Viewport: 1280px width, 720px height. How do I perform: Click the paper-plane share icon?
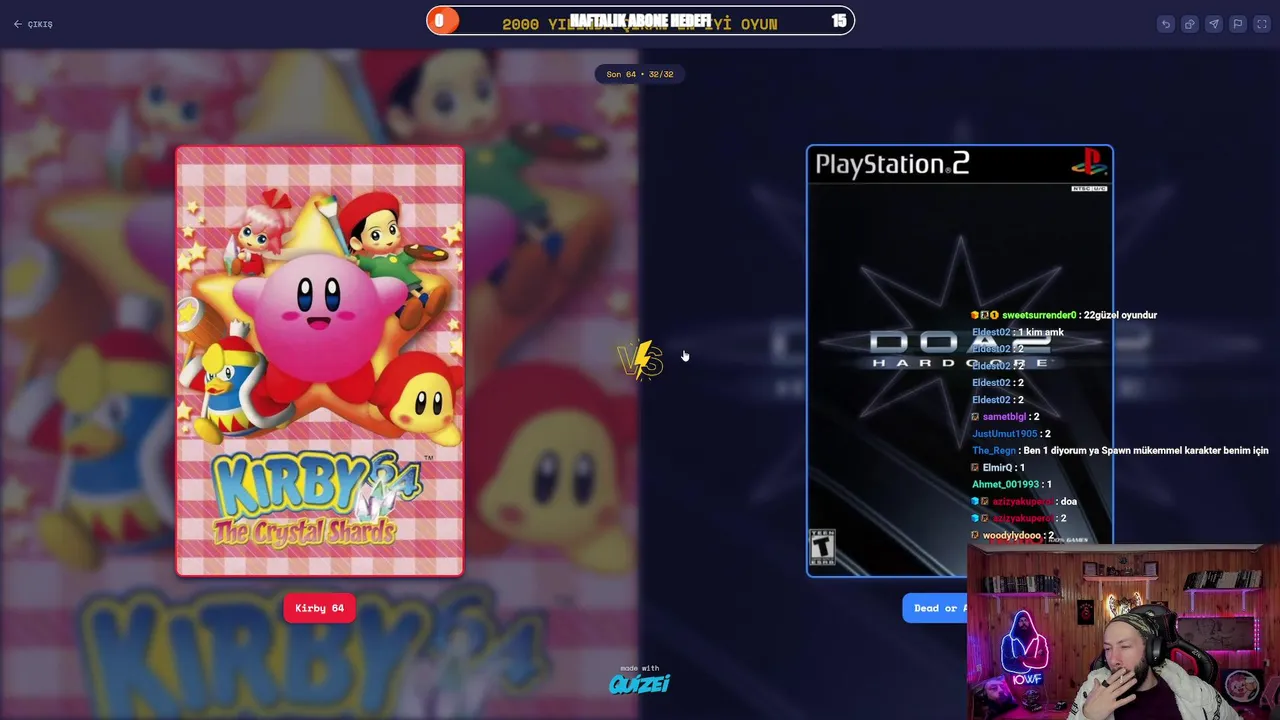pos(1213,24)
